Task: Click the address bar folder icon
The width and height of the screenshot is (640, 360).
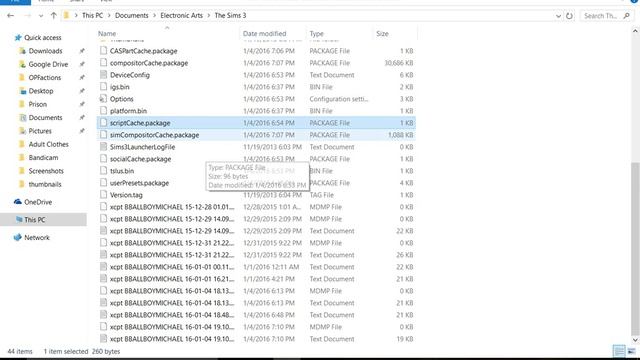Action: coord(67,16)
